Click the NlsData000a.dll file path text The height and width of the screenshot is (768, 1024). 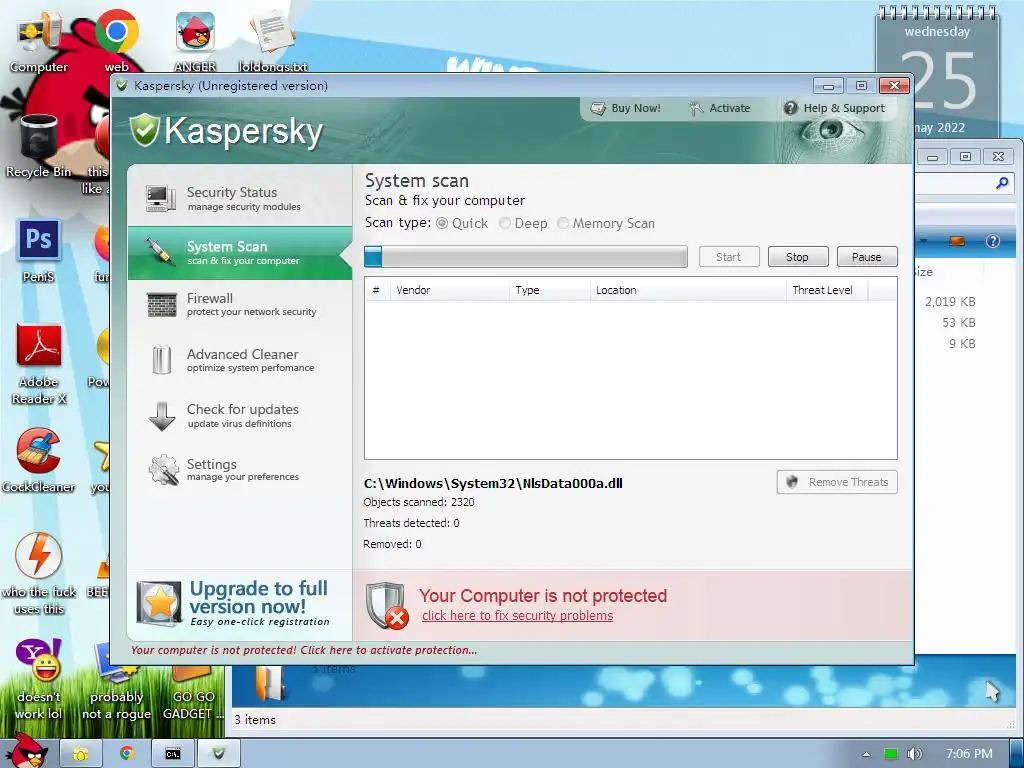click(x=493, y=483)
